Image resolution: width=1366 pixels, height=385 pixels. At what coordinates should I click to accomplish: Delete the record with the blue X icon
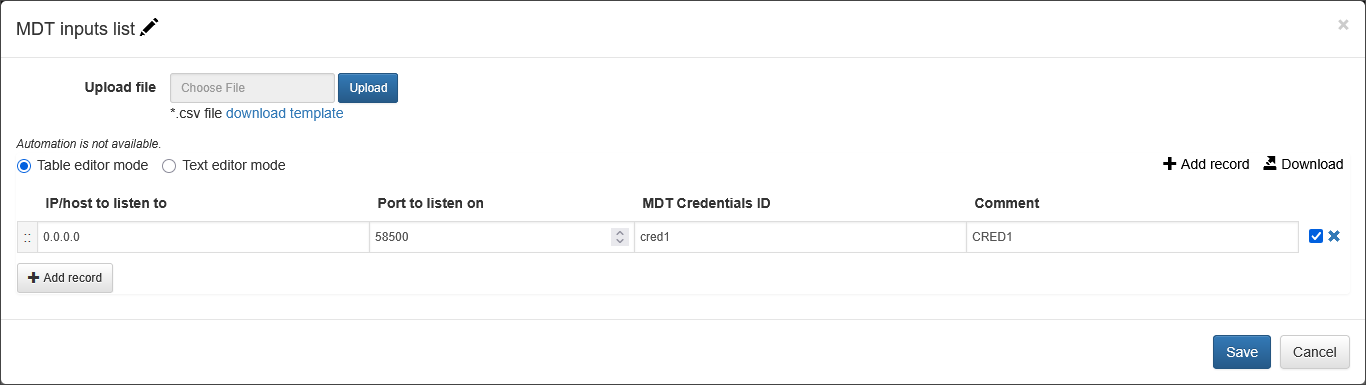(x=1334, y=236)
